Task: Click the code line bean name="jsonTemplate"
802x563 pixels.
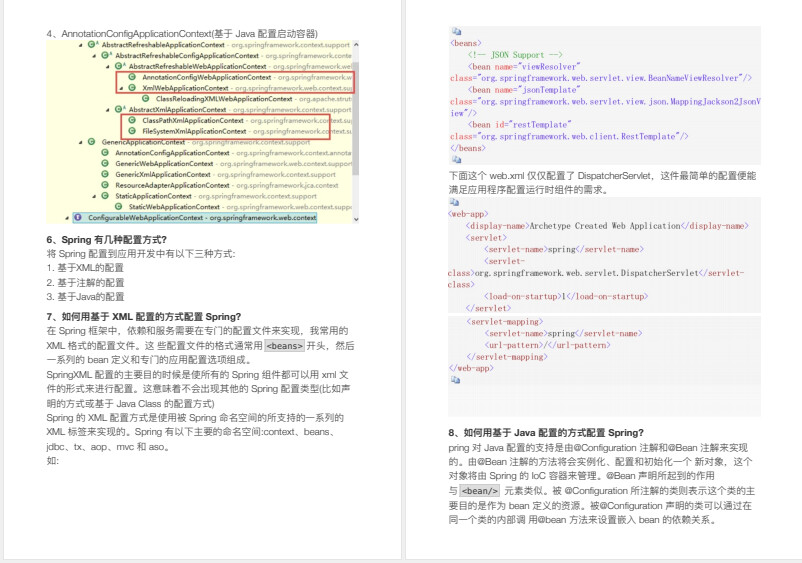Action: 524,90
